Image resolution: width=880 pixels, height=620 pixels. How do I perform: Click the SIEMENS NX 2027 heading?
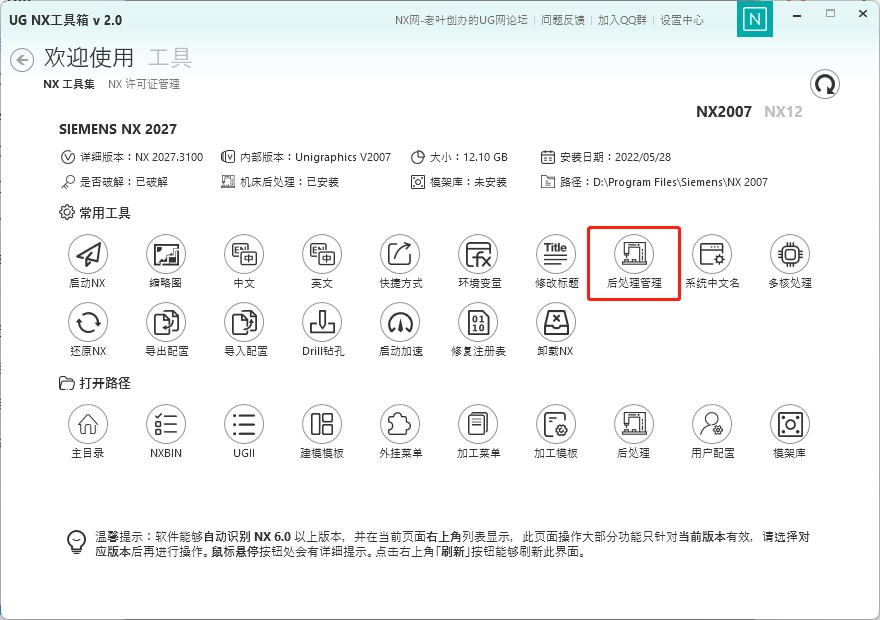tap(118, 129)
